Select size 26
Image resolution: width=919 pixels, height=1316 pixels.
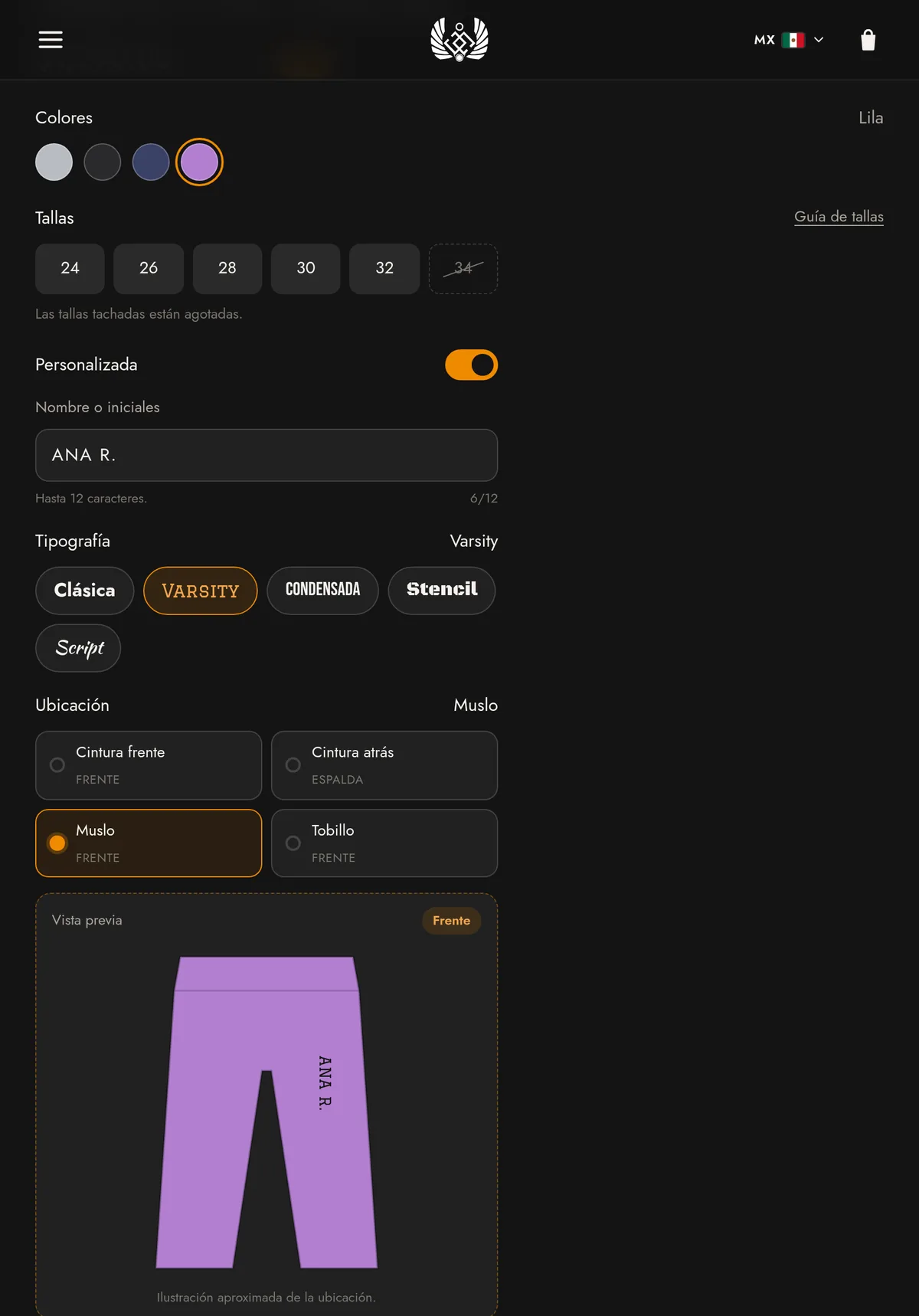coord(149,268)
